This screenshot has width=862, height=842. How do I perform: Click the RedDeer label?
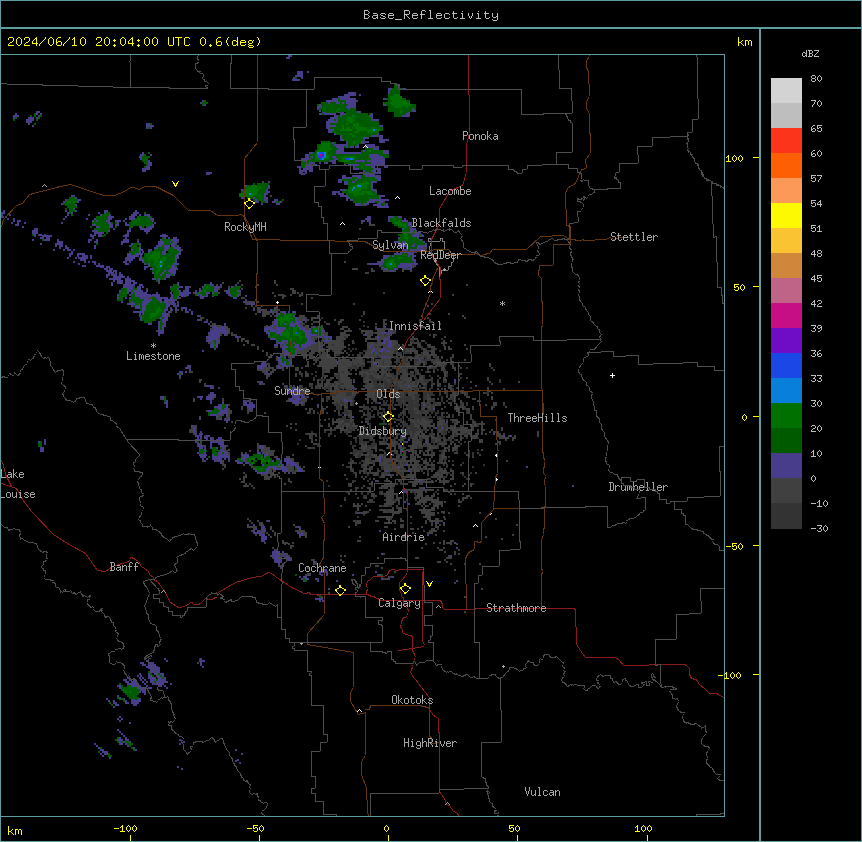tap(440, 255)
